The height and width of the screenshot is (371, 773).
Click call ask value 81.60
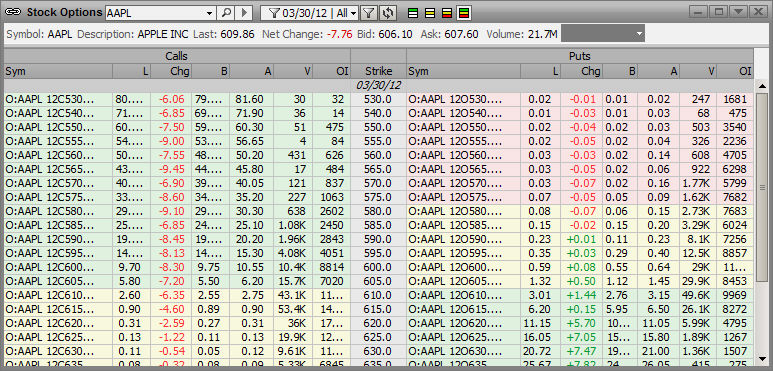click(249, 99)
